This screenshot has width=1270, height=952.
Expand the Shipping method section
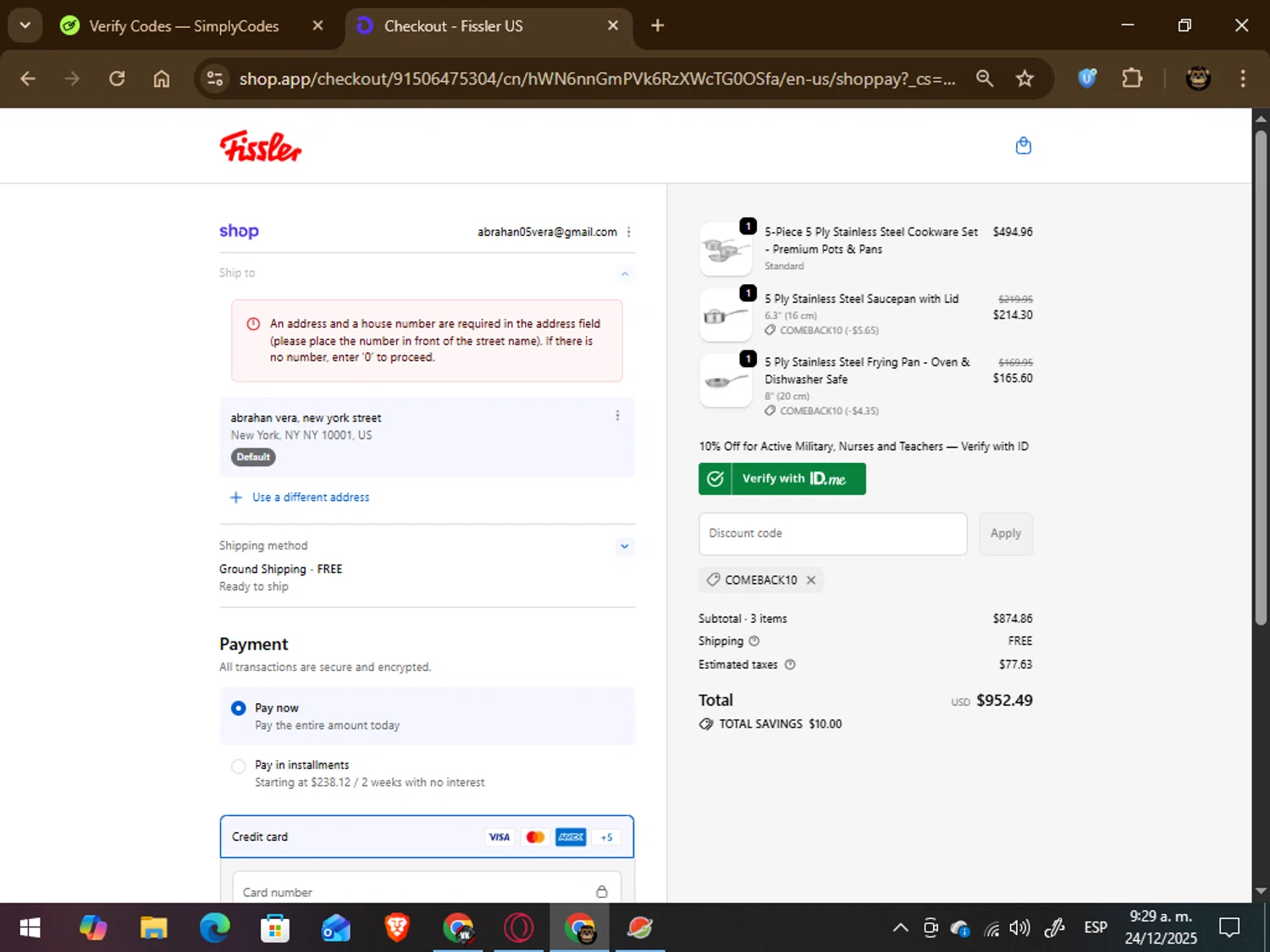coord(625,546)
